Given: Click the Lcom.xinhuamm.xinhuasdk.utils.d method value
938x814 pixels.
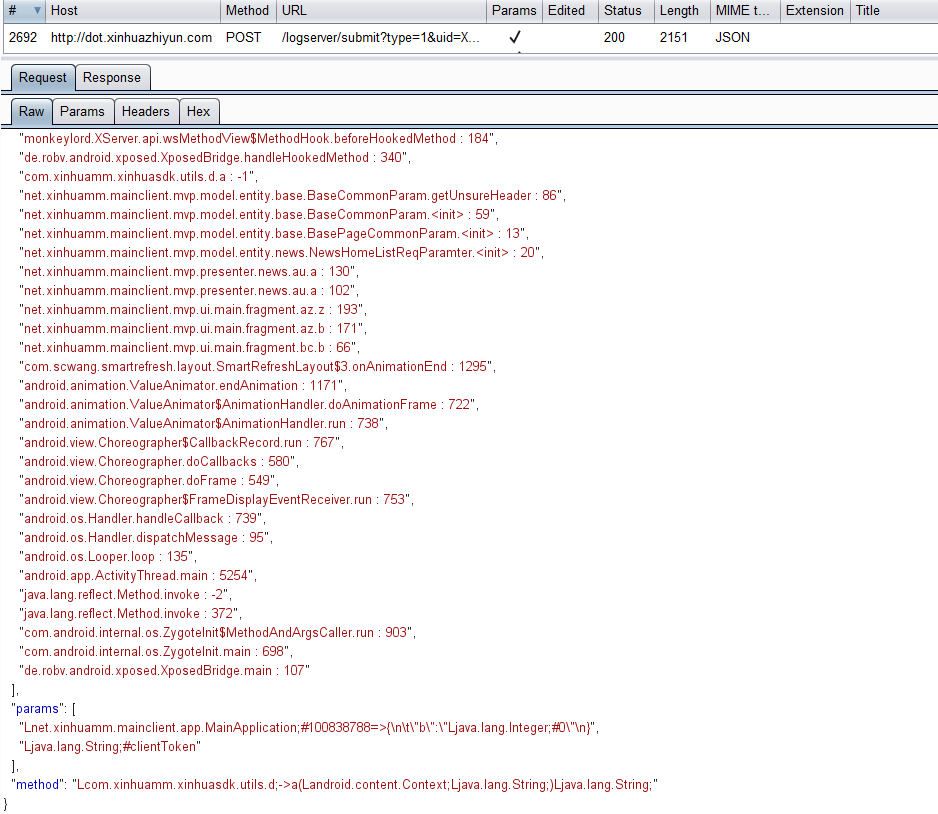Looking at the screenshot, I should click(x=365, y=785).
